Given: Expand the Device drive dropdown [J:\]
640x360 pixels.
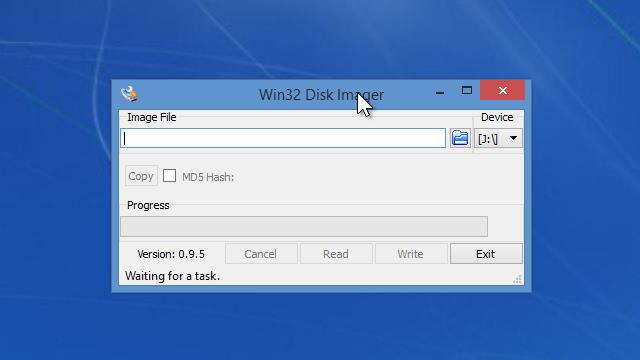Looking at the screenshot, I should pos(498,138).
